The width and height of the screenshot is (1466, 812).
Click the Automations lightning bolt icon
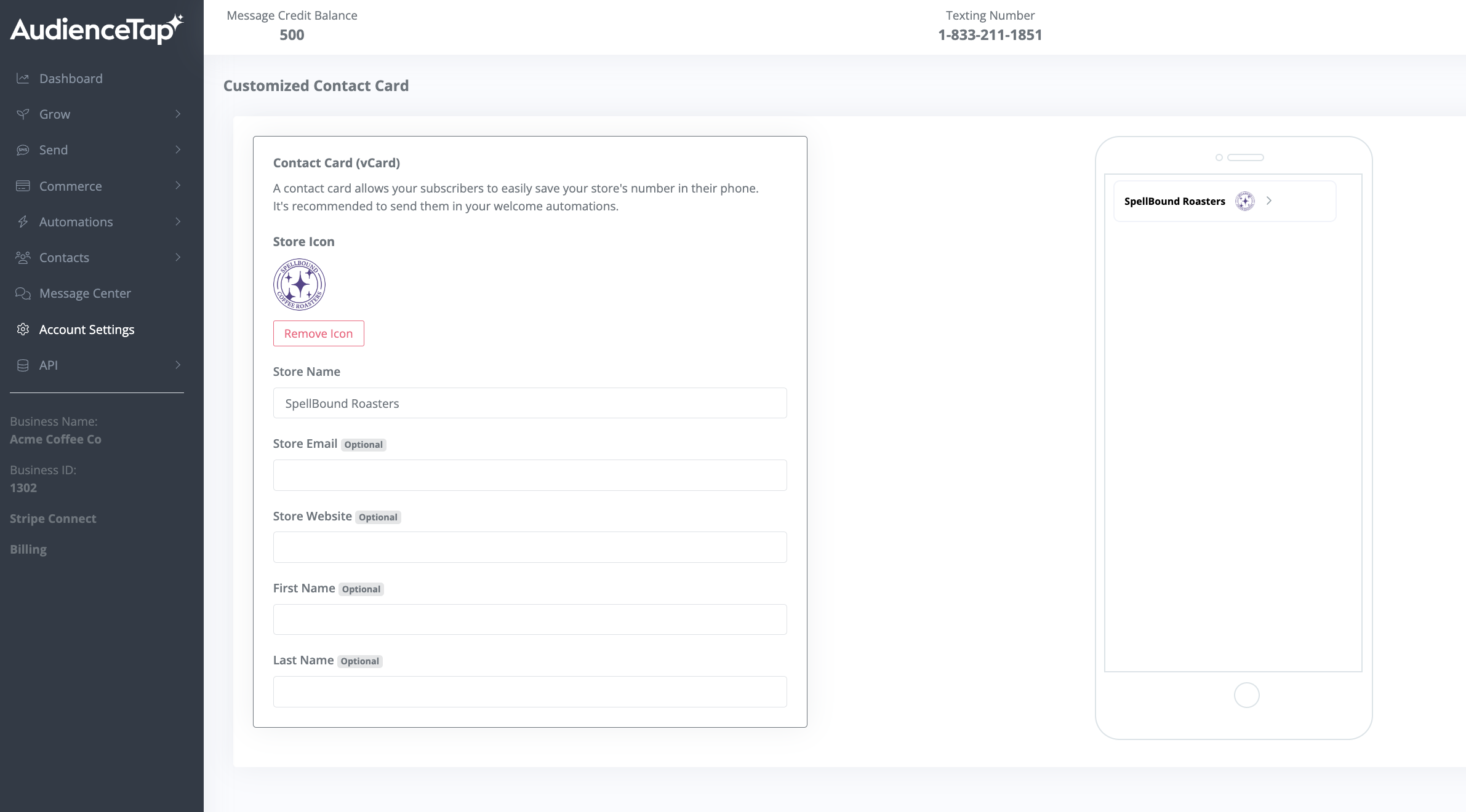[x=23, y=222]
